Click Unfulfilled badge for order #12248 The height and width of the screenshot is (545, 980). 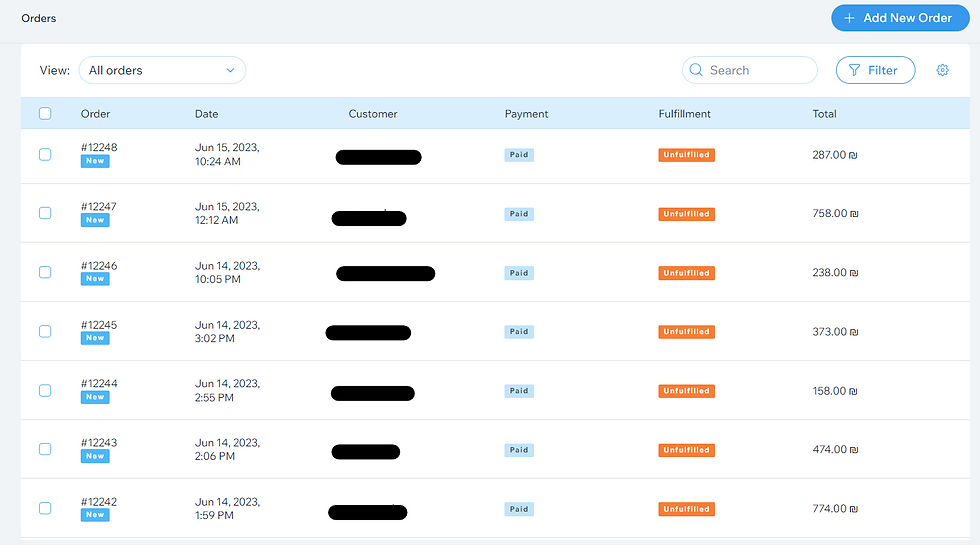686,155
